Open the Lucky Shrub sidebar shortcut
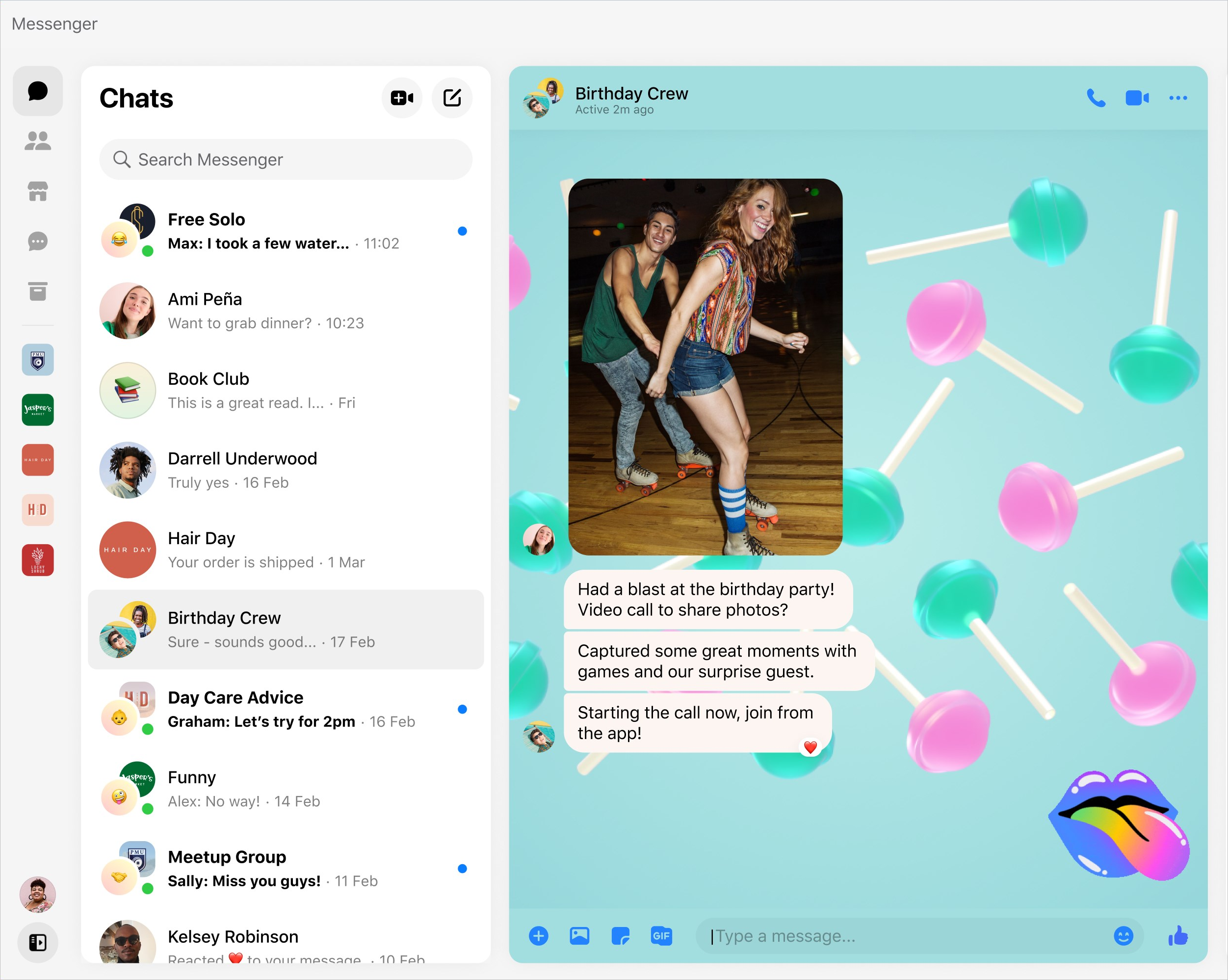 click(38, 560)
